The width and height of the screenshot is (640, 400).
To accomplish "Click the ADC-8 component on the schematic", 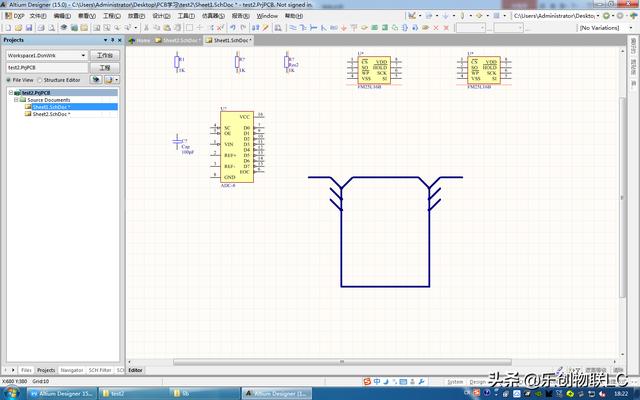I will [237, 147].
